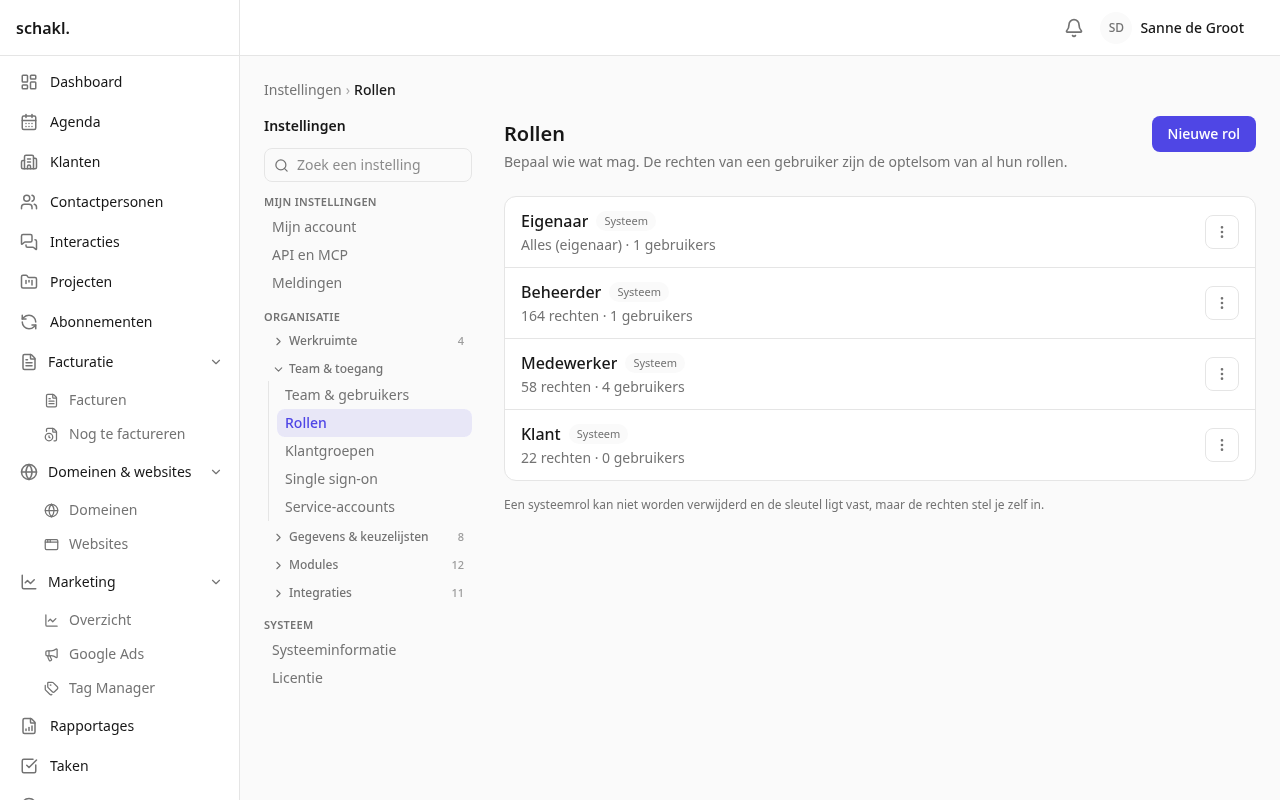Open the Eigenaar role options menu
The height and width of the screenshot is (800, 1280).
[x=1222, y=232]
